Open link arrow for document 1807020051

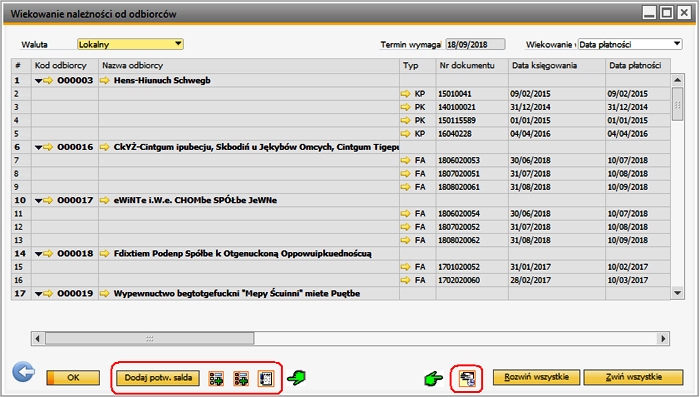pyautogui.click(x=405, y=173)
